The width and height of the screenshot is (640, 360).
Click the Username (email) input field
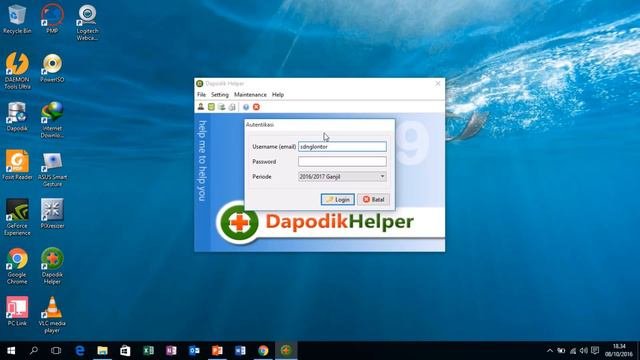pyautogui.click(x=342, y=147)
